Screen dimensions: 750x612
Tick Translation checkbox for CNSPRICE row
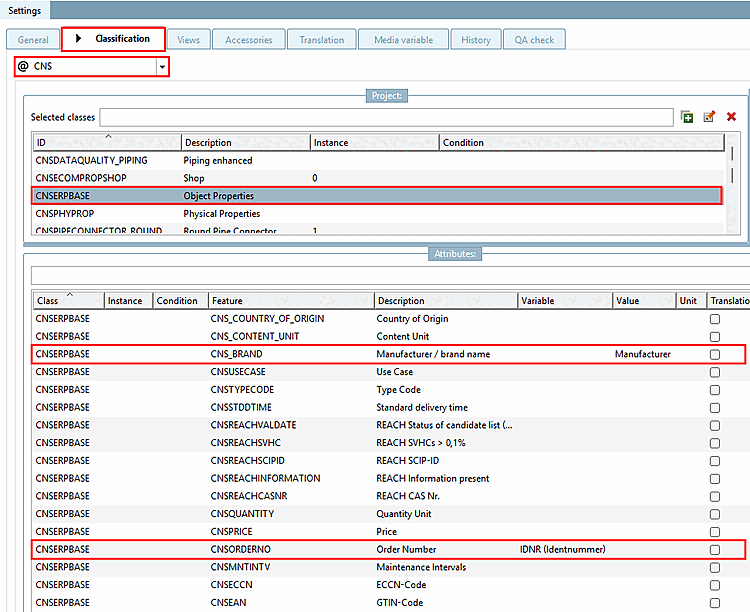click(714, 532)
